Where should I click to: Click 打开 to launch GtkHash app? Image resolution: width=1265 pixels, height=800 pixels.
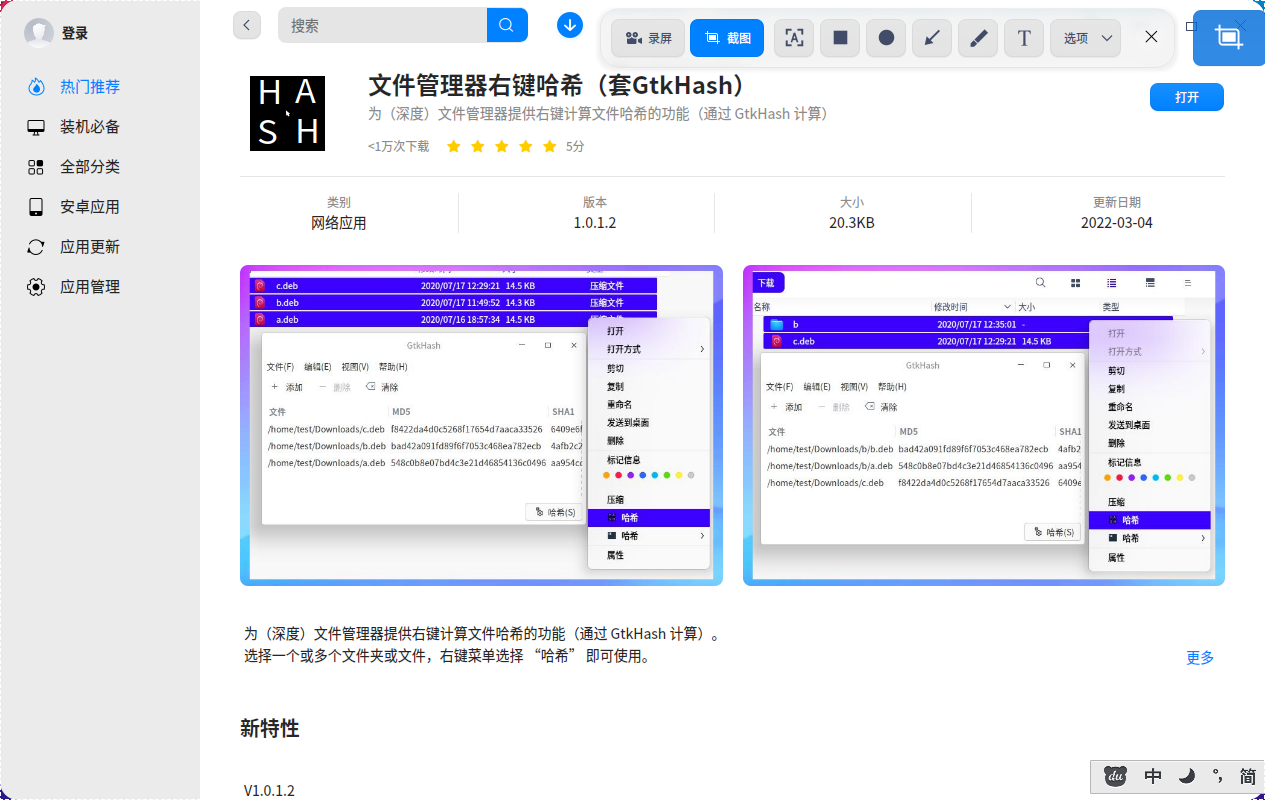click(x=1186, y=97)
